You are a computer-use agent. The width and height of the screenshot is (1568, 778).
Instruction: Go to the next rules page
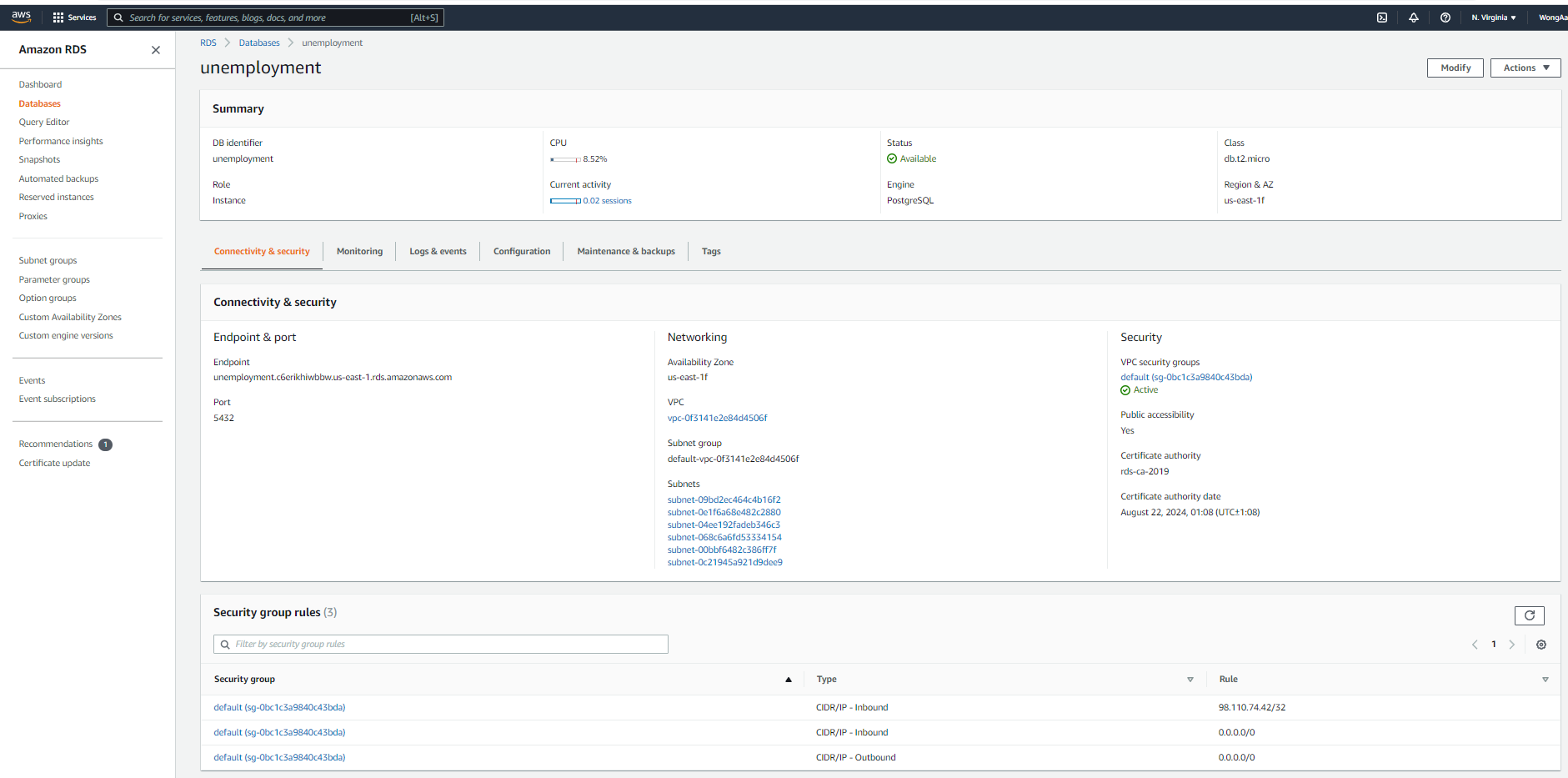click(x=1511, y=645)
